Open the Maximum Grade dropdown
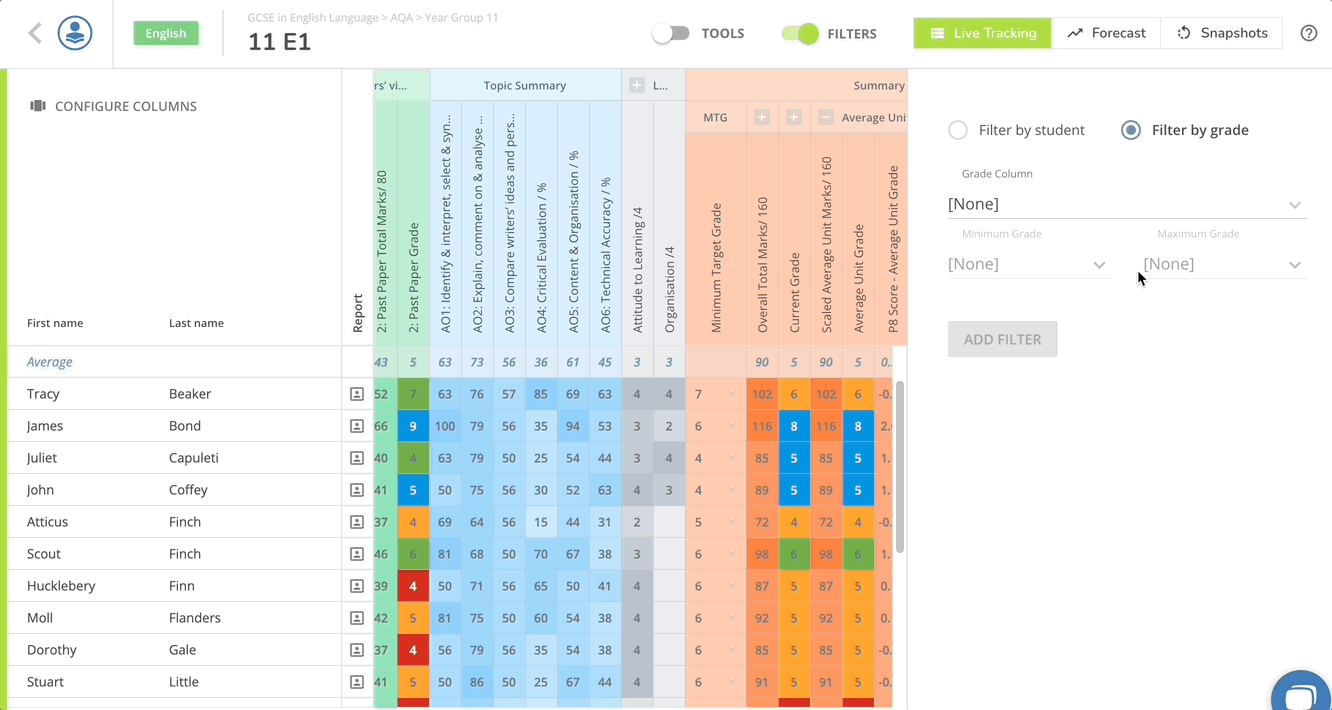Screen dimensions: 1332x710 tap(1222, 264)
